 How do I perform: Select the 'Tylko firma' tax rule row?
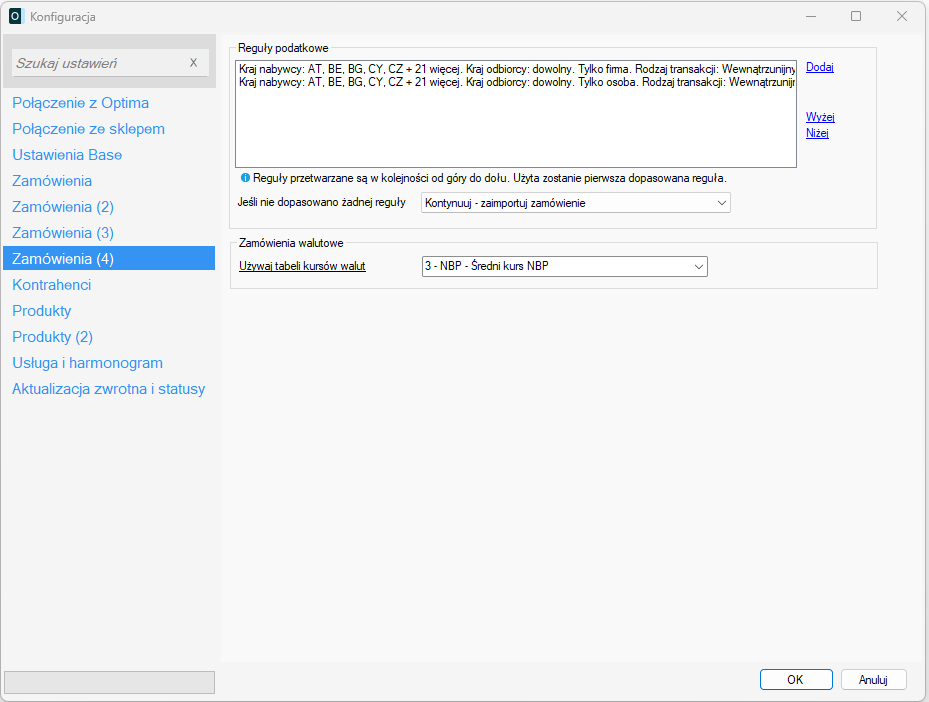point(515,69)
